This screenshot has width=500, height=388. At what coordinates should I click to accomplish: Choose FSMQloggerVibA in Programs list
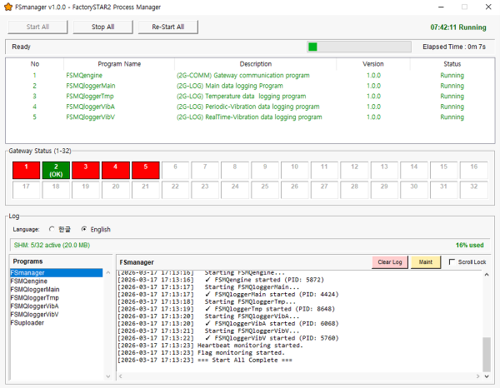56,306
